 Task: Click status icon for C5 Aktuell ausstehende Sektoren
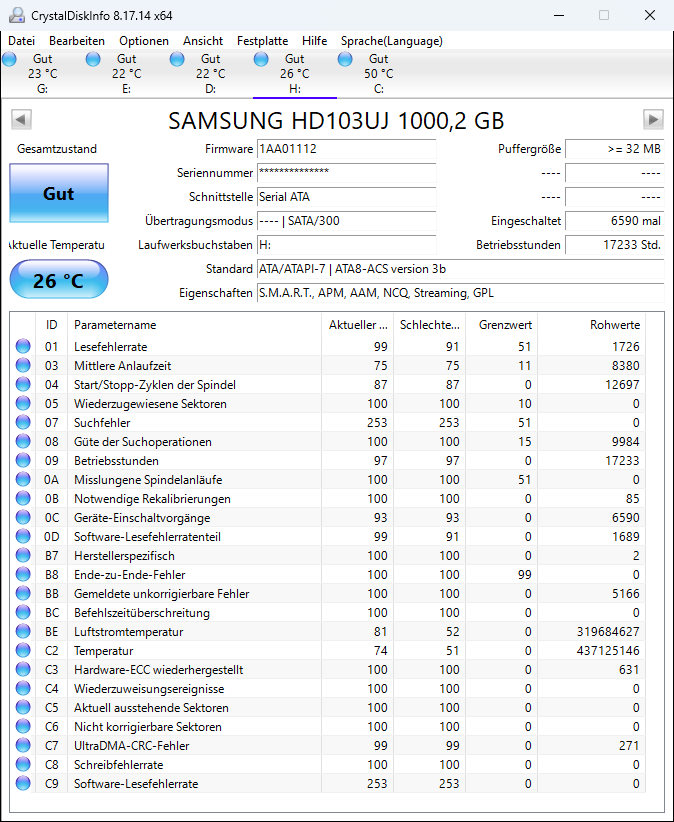tap(23, 708)
